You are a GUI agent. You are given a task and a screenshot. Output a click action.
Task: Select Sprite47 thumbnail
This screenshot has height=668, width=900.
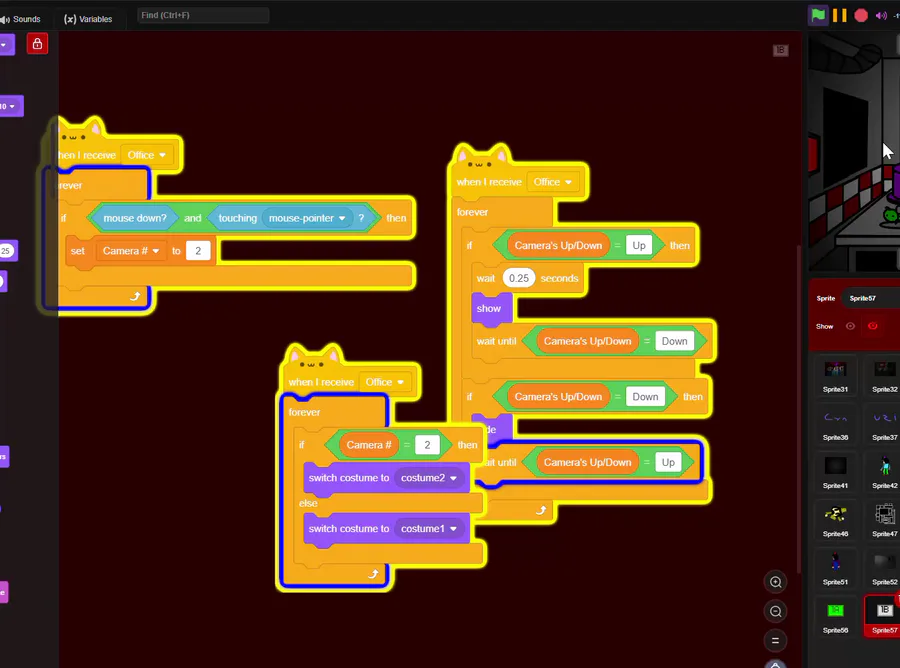tap(884, 521)
